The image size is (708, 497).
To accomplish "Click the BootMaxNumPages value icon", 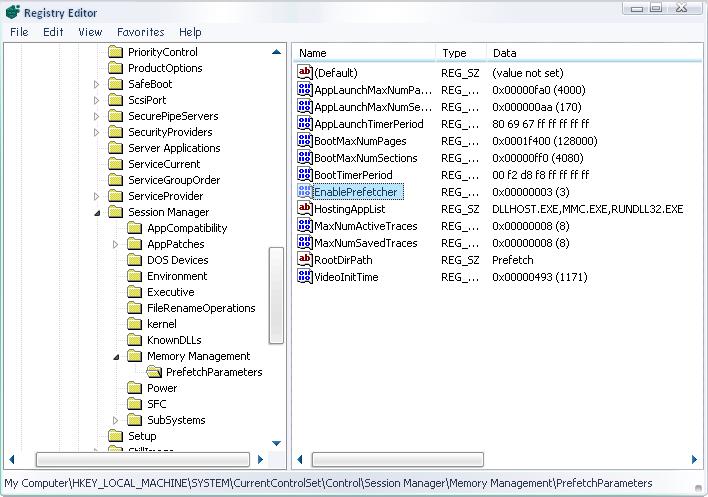I will (x=305, y=140).
